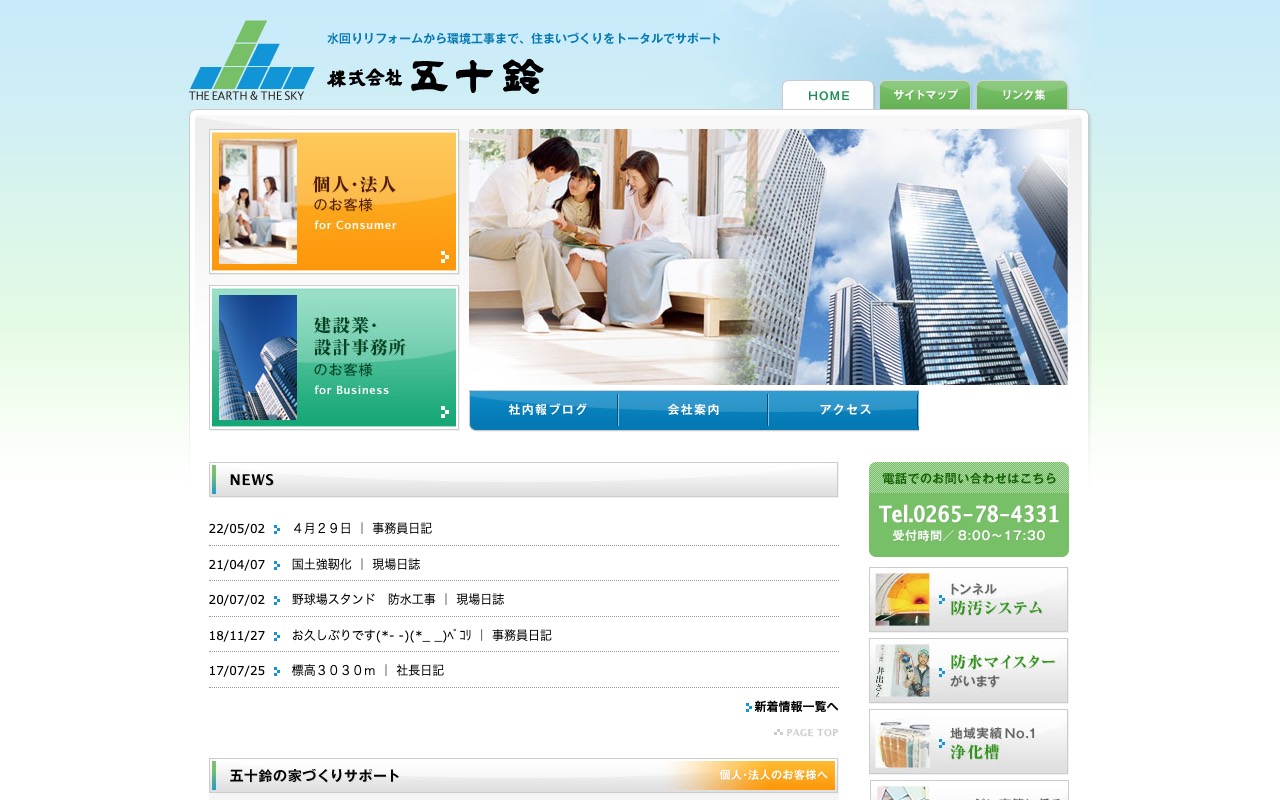
Task: Click the date 20/07/02
Action: (237, 600)
